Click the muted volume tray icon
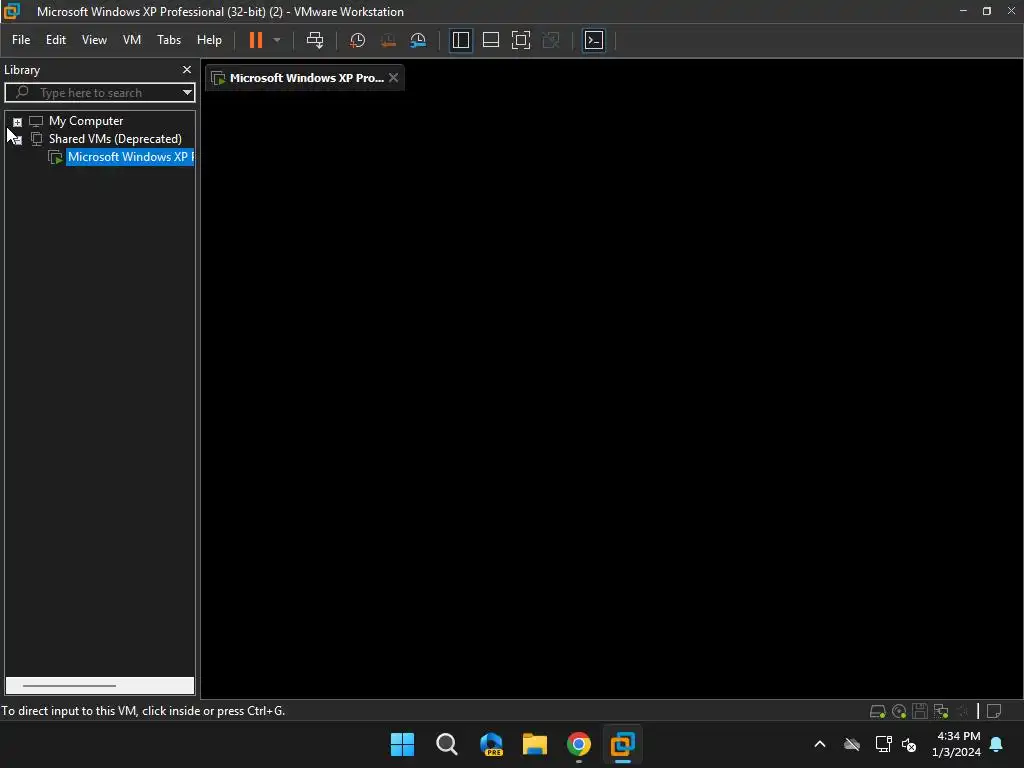 tap(909, 744)
